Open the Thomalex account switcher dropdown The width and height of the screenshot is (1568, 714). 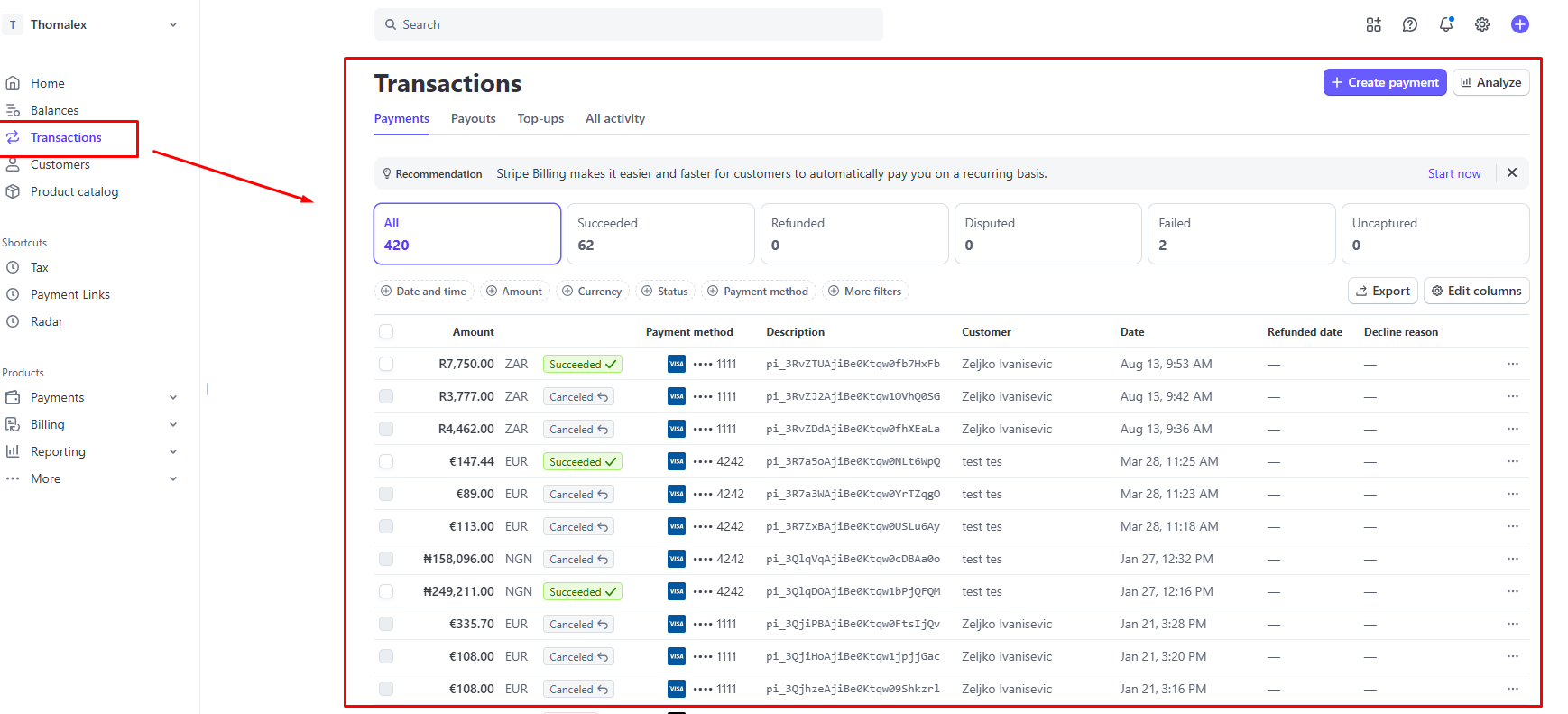(x=173, y=24)
